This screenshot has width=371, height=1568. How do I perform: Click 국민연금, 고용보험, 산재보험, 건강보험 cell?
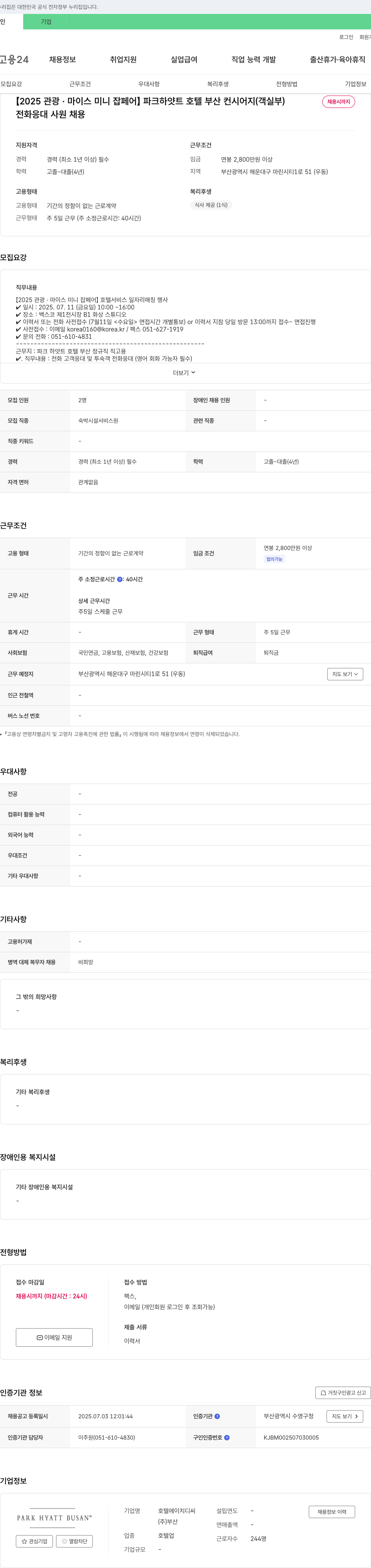coord(123,653)
